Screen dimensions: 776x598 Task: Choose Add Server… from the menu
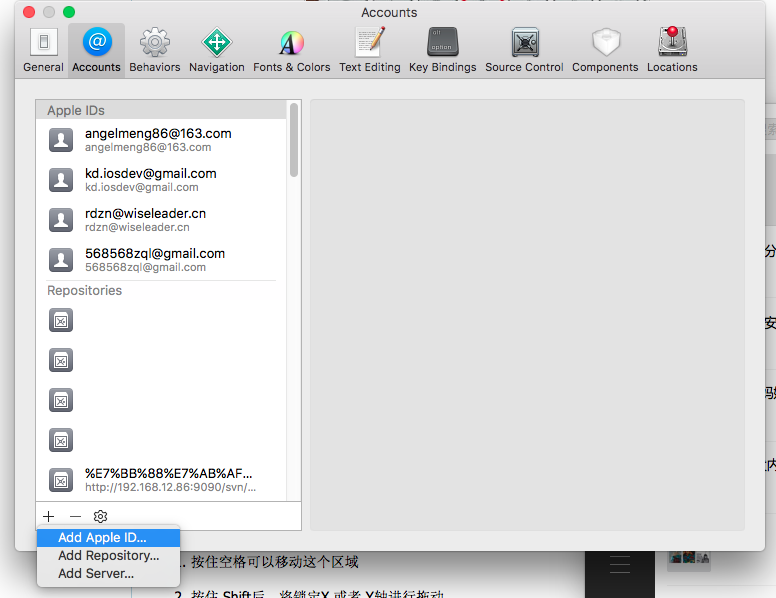[108, 573]
